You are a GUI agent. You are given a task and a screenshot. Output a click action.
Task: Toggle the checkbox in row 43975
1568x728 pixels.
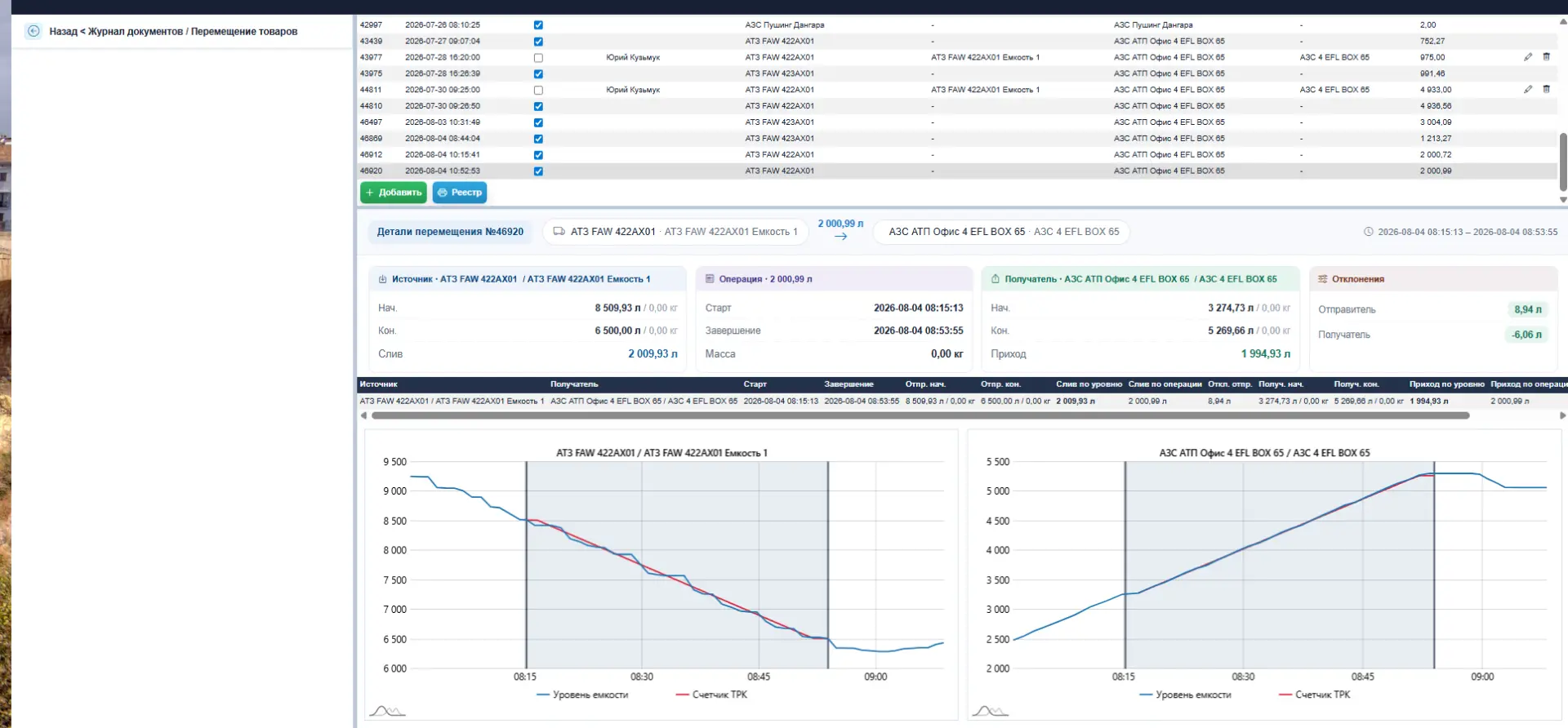pos(538,74)
